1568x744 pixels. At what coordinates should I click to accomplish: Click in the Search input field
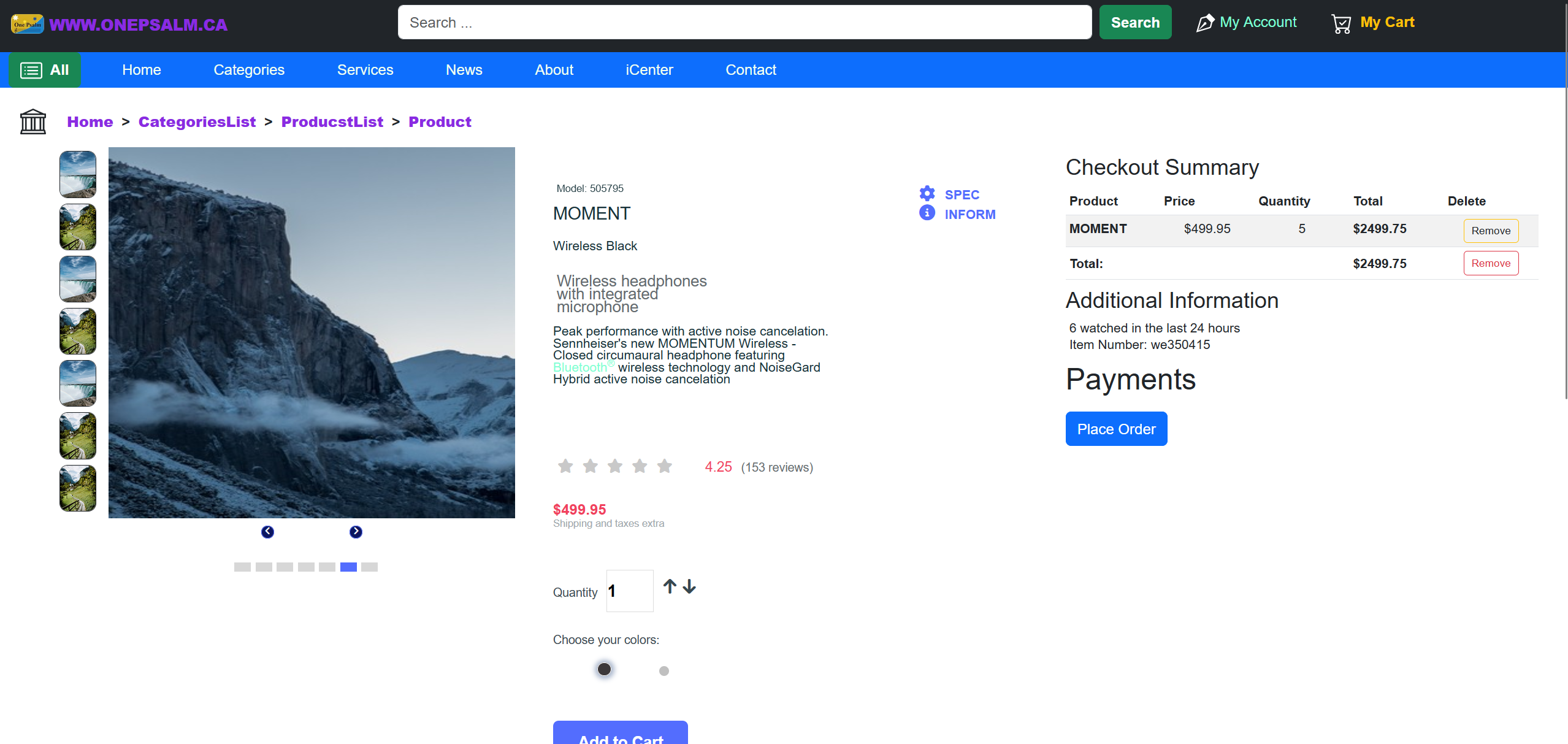744,23
